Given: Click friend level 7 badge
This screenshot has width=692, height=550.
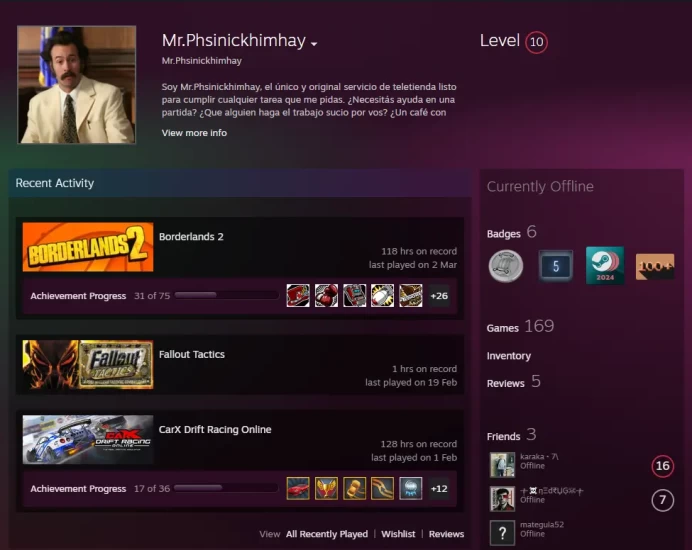Looking at the screenshot, I should [662, 500].
